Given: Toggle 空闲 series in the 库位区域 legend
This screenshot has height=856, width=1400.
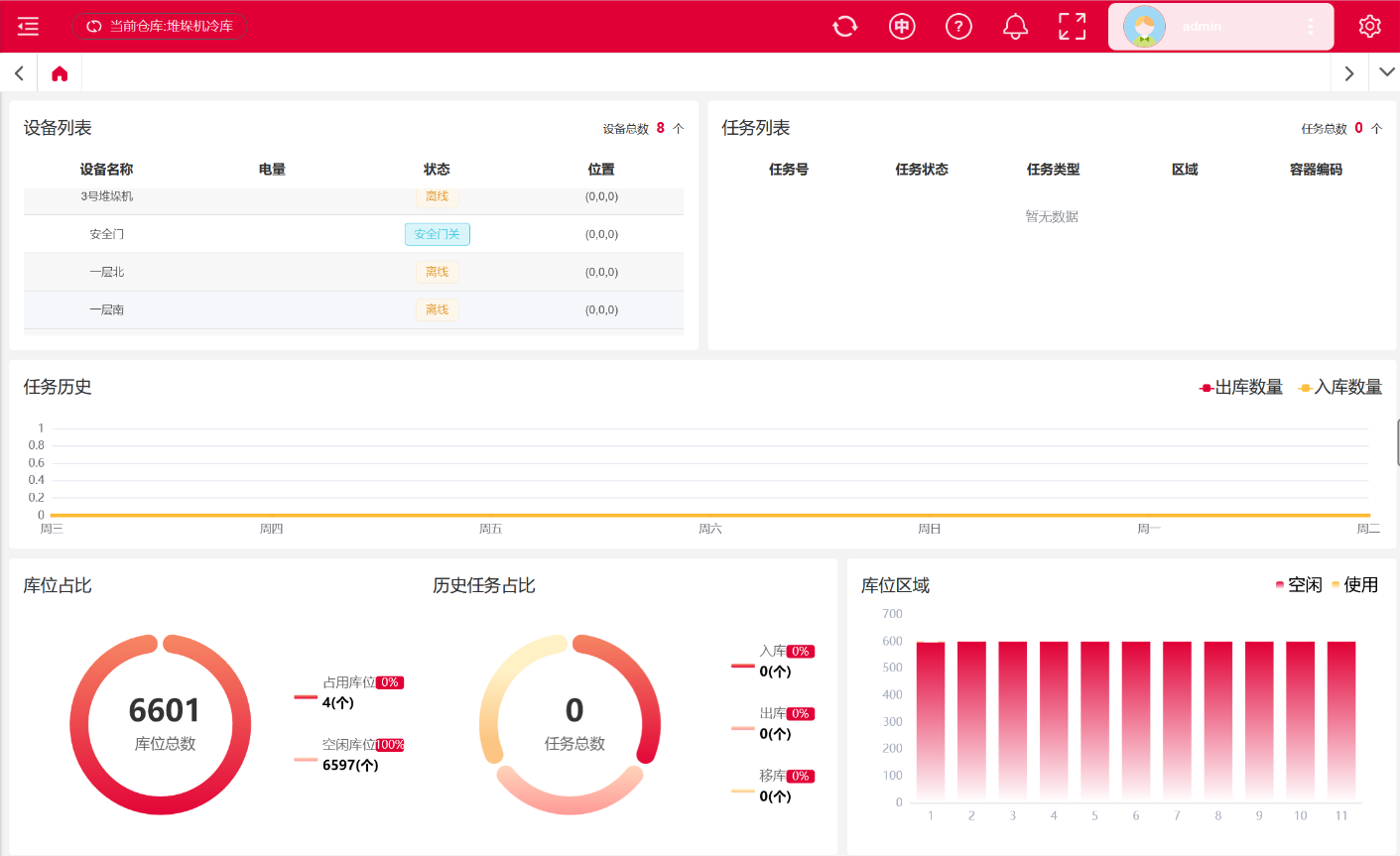Looking at the screenshot, I should (x=1299, y=585).
